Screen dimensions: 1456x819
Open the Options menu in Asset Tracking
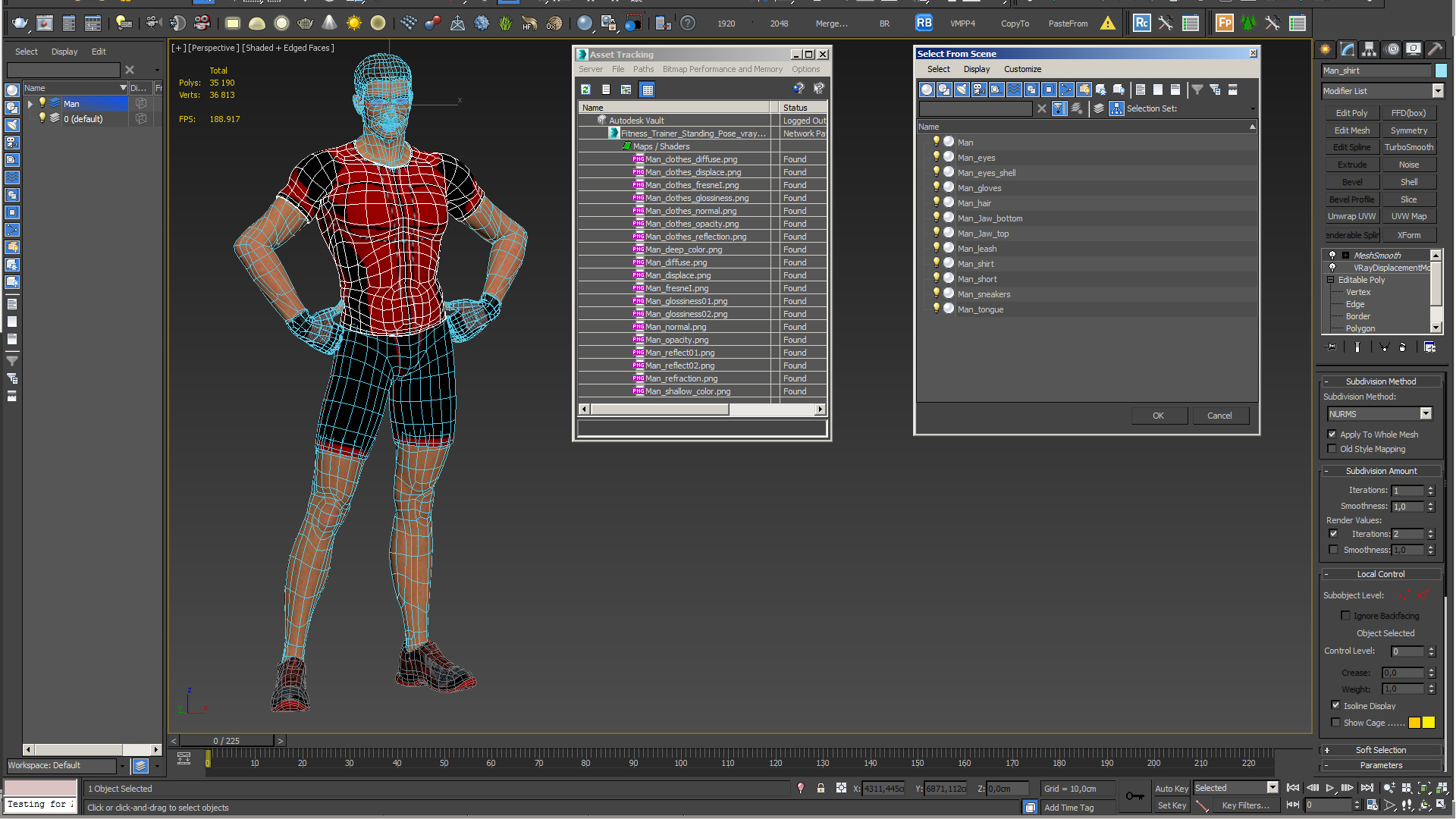coord(805,69)
